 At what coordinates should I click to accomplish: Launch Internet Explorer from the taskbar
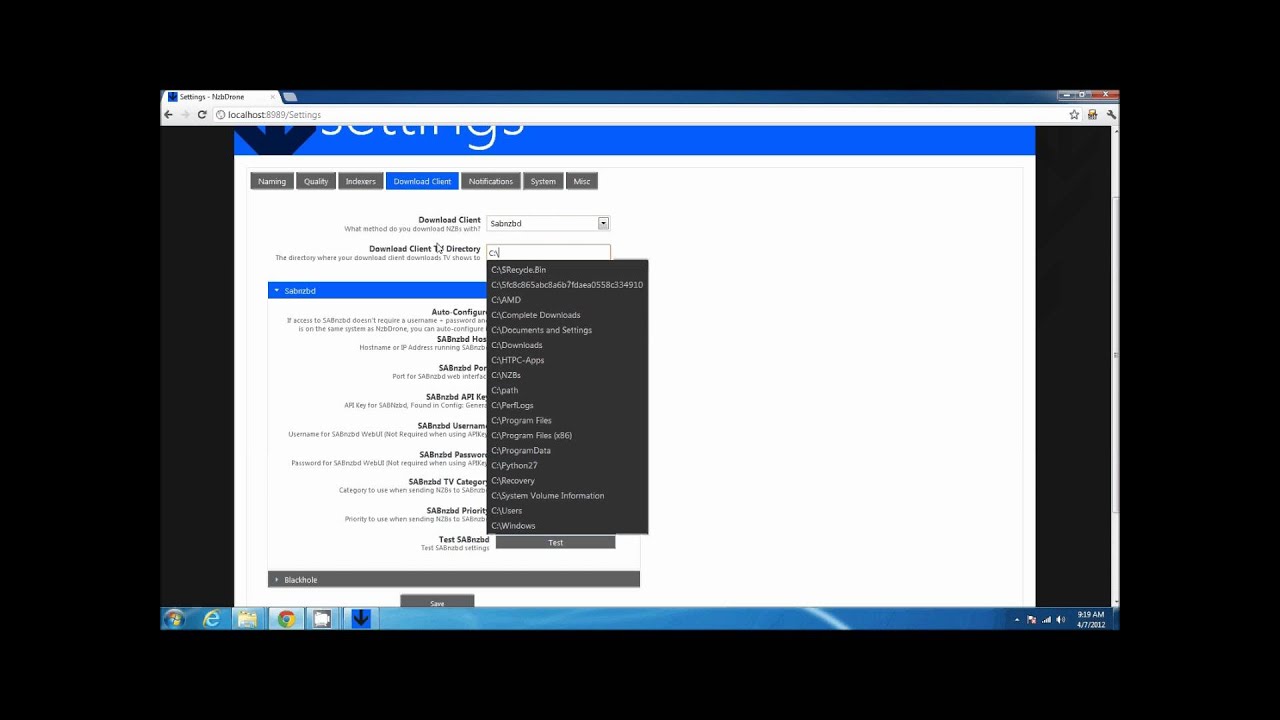click(211, 619)
